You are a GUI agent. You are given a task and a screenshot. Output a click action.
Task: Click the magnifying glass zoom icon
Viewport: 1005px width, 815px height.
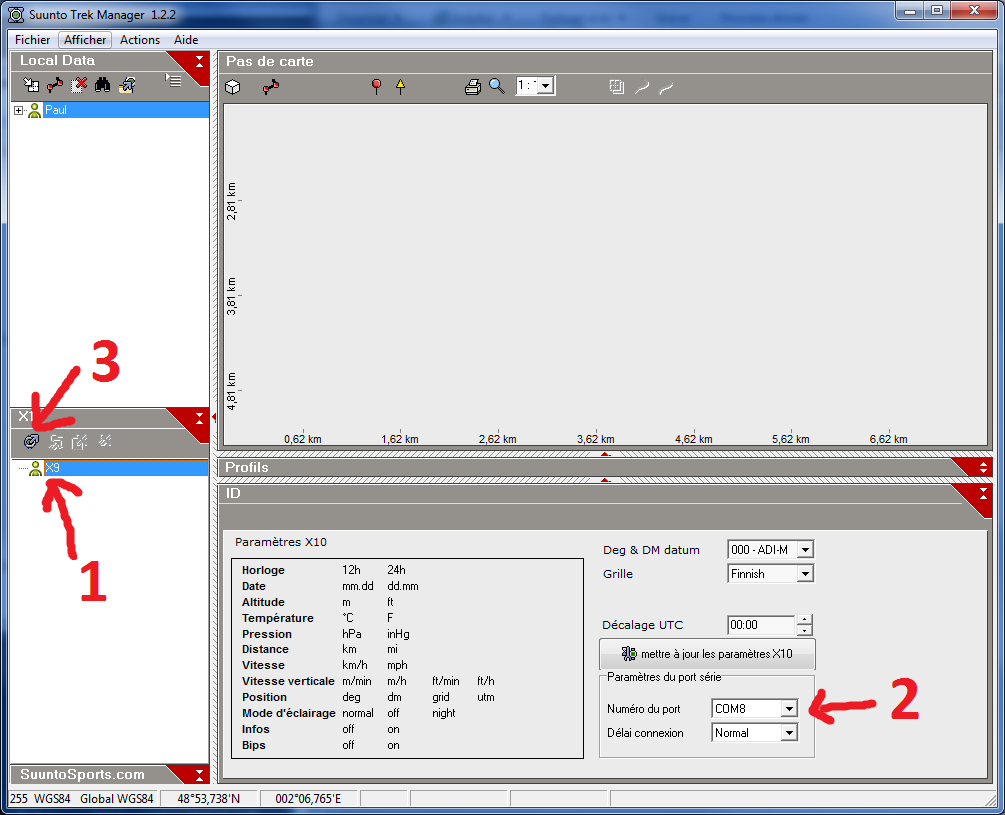click(x=496, y=87)
